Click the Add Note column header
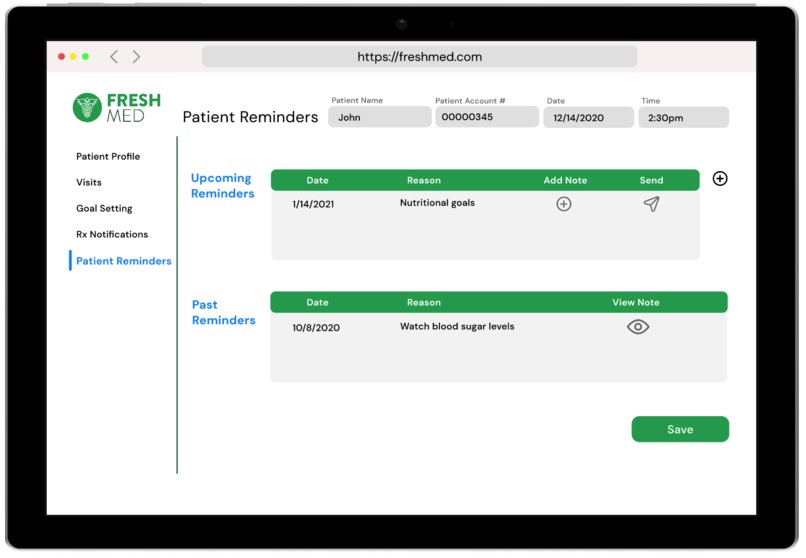Viewport: 806px width, 558px height. pos(565,180)
